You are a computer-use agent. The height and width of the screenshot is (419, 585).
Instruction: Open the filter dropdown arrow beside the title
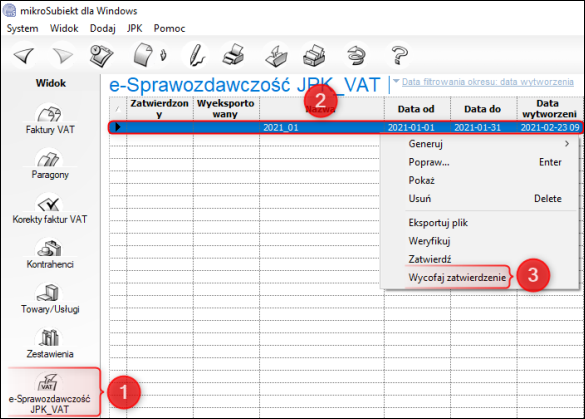(x=396, y=81)
